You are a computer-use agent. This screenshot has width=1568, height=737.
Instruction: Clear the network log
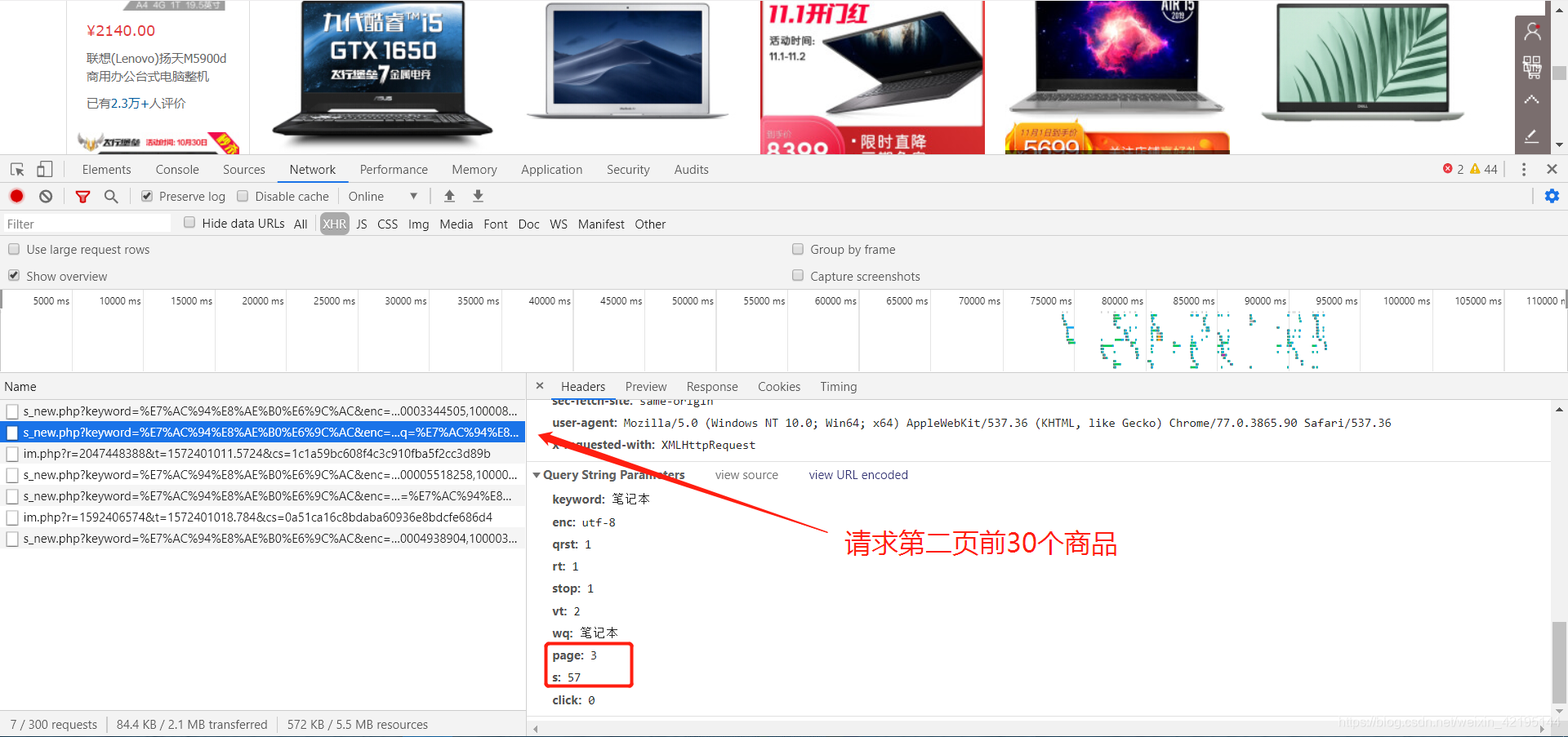pyautogui.click(x=46, y=196)
